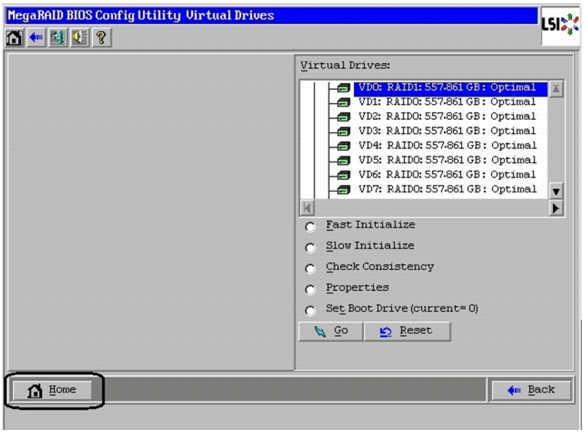
Task: Click the list's scroll down arrow
Action: pos(556,192)
